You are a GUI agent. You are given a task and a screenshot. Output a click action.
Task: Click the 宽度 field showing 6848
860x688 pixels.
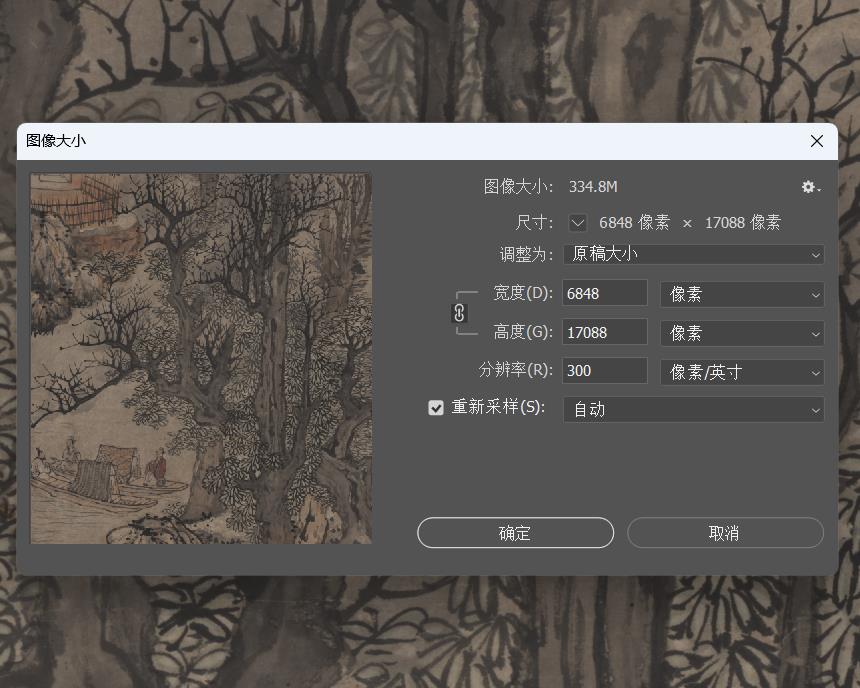(604, 294)
